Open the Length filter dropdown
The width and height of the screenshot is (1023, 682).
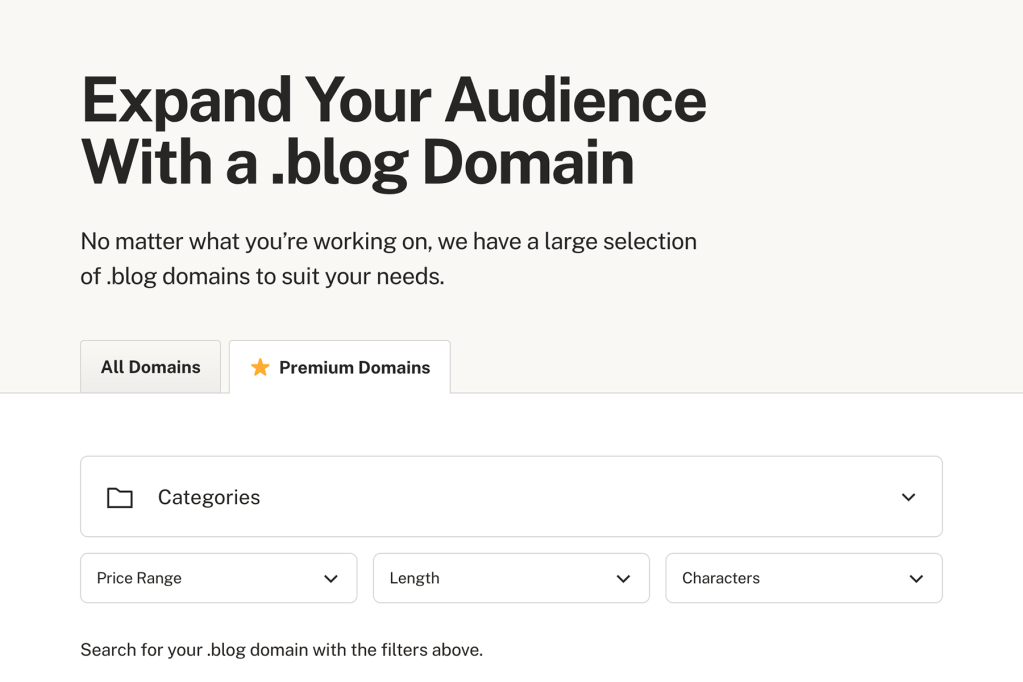click(511, 578)
